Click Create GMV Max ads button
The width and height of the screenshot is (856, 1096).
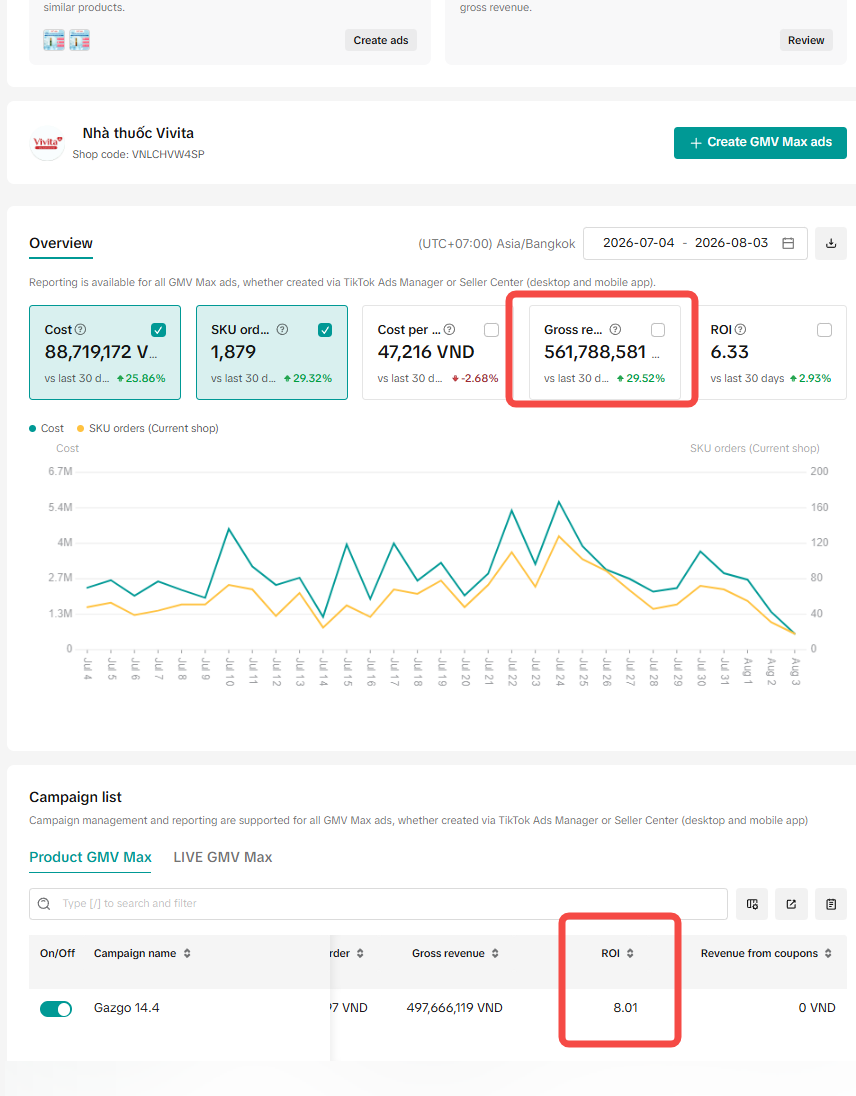760,143
